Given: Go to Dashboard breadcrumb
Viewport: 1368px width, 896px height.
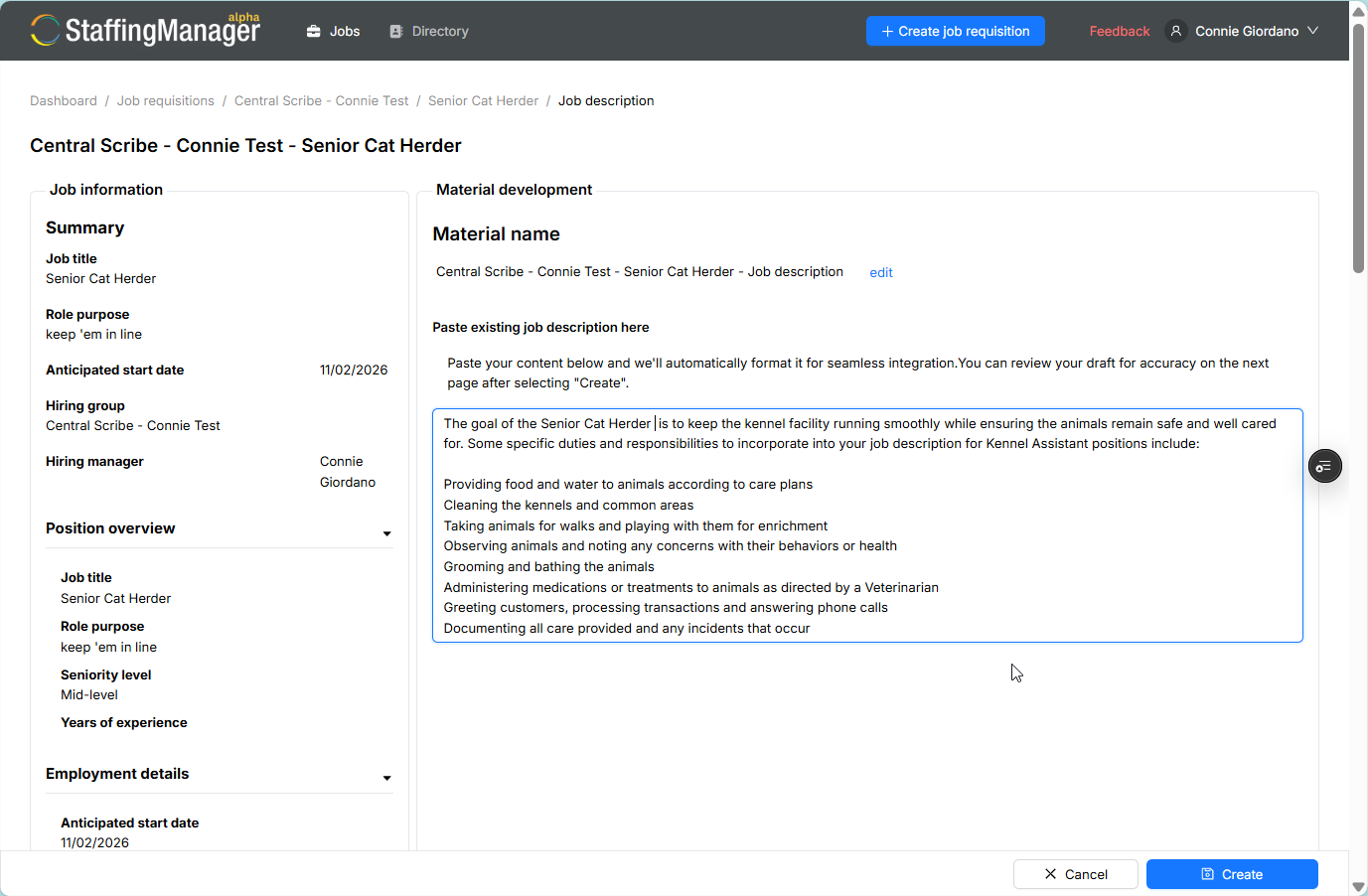Looking at the screenshot, I should tap(64, 100).
